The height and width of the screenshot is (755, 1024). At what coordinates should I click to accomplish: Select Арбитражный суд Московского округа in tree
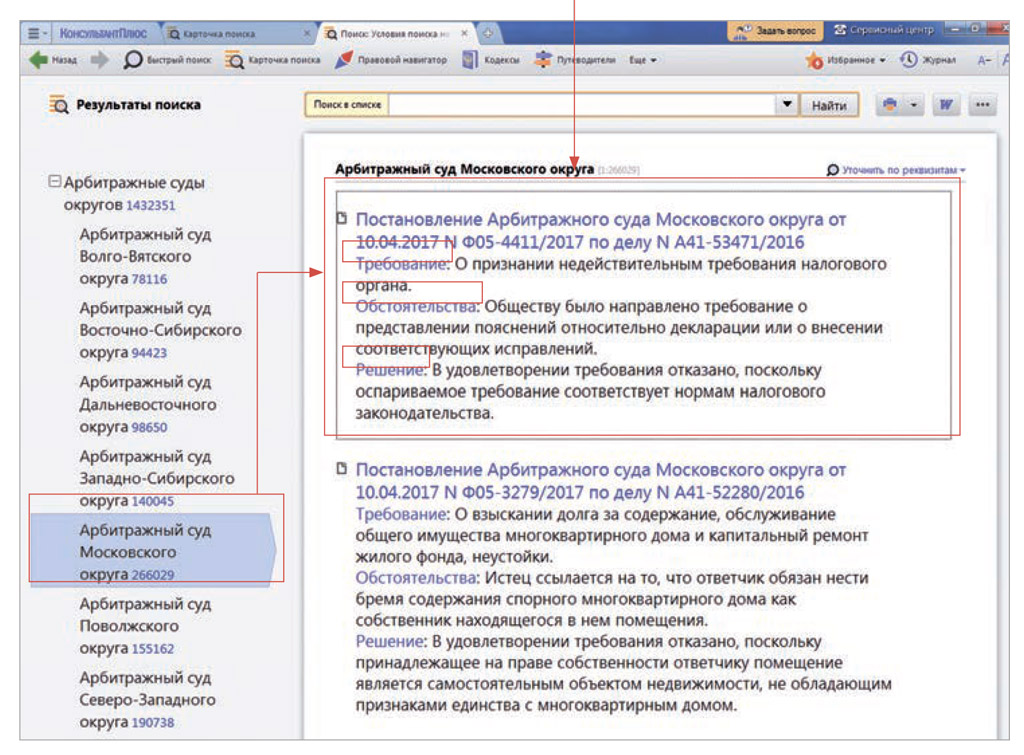(x=153, y=552)
